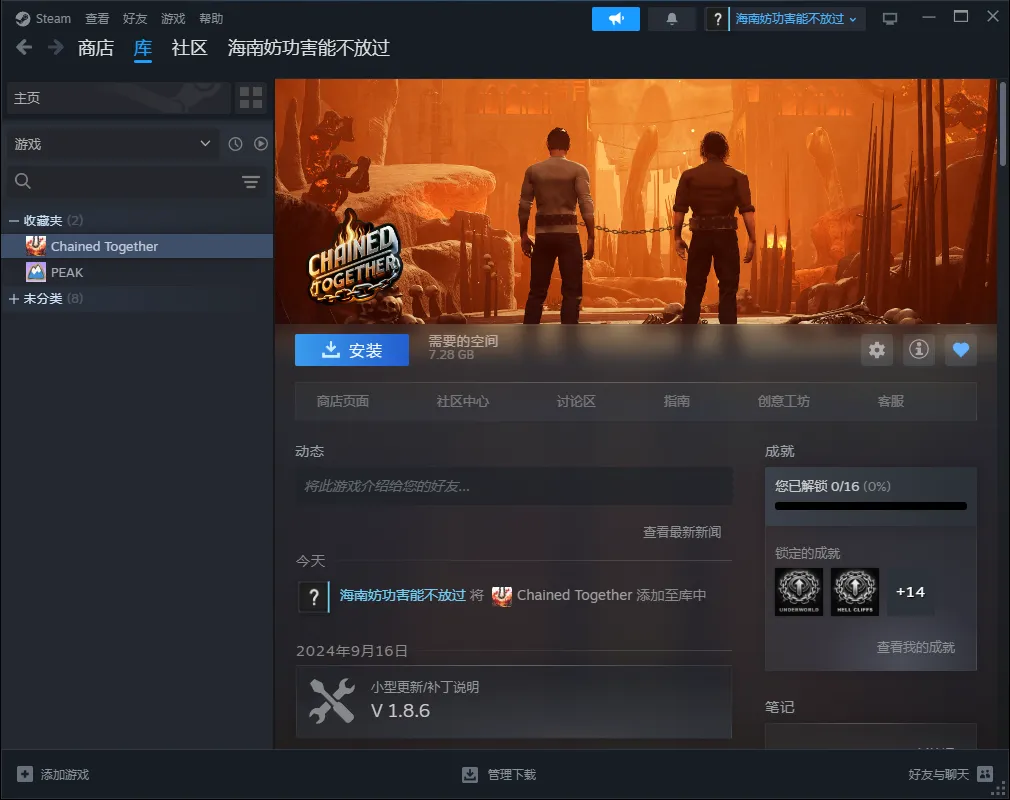Open Big Picture mode monitor icon
The height and width of the screenshot is (800, 1010).
pyautogui.click(x=890, y=19)
